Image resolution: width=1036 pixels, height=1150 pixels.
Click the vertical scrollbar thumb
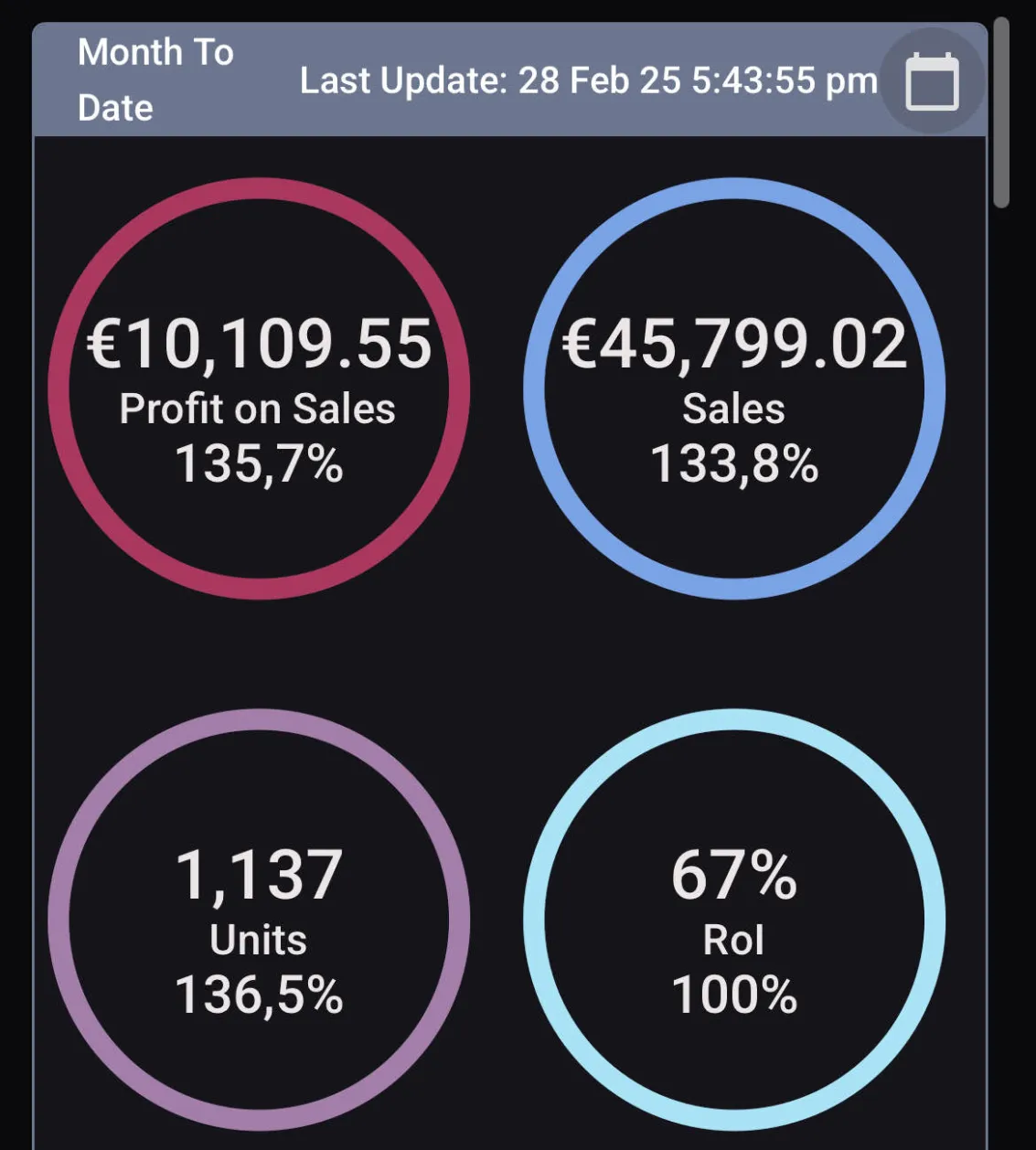pyautogui.click(x=1001, y=112)
